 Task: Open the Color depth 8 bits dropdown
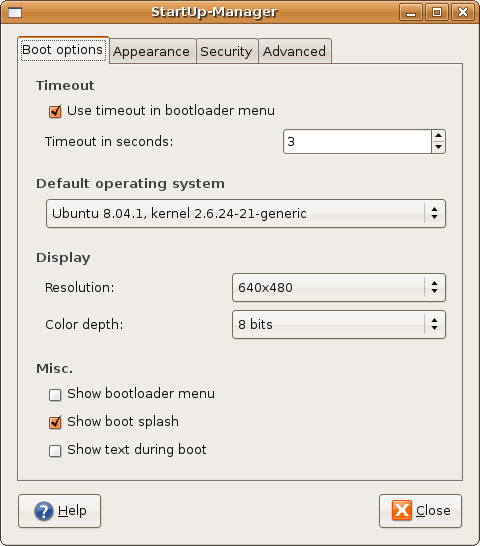[x=339, y=325]
